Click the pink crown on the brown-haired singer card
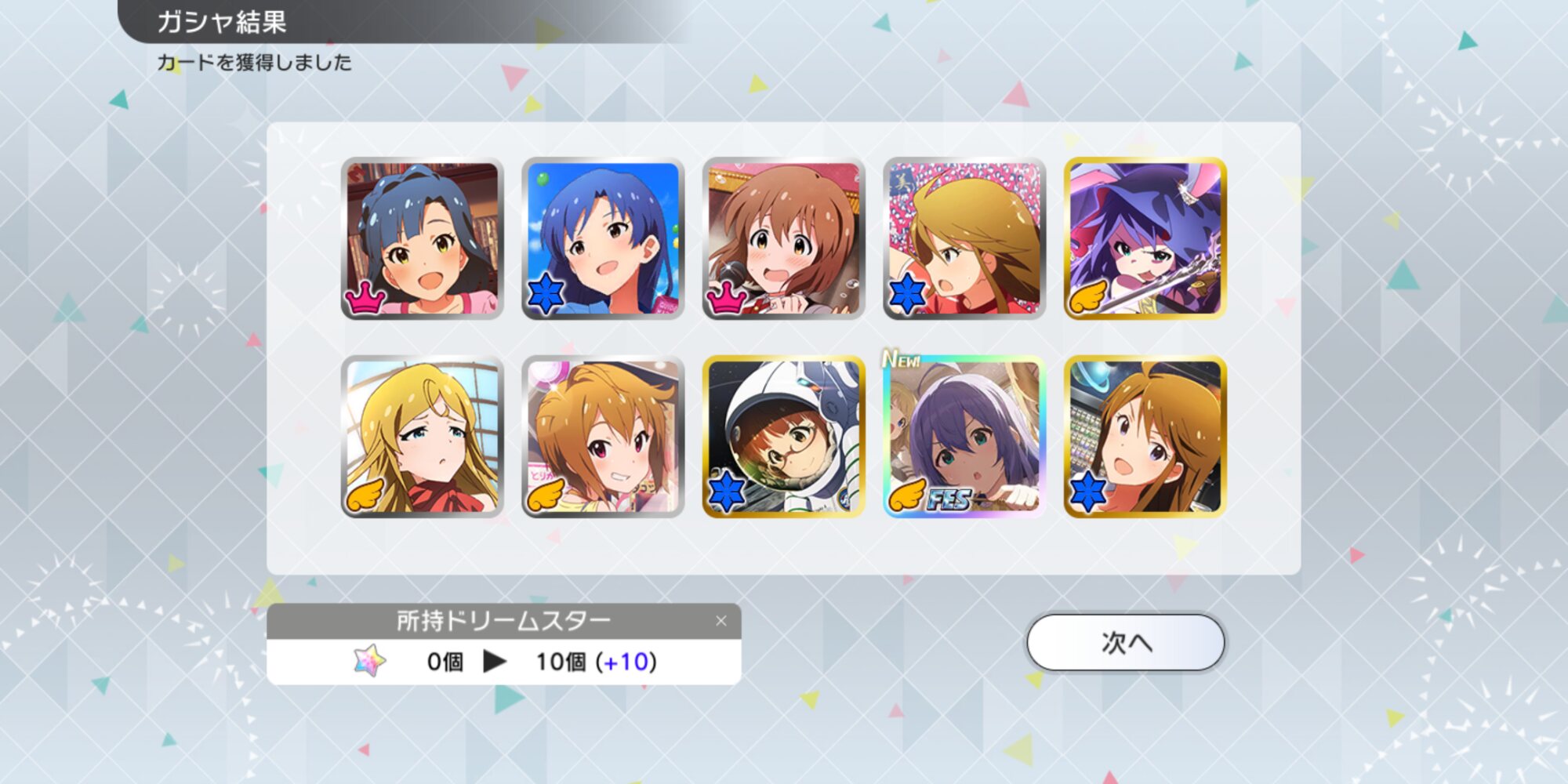 click(x=727, y=297)
